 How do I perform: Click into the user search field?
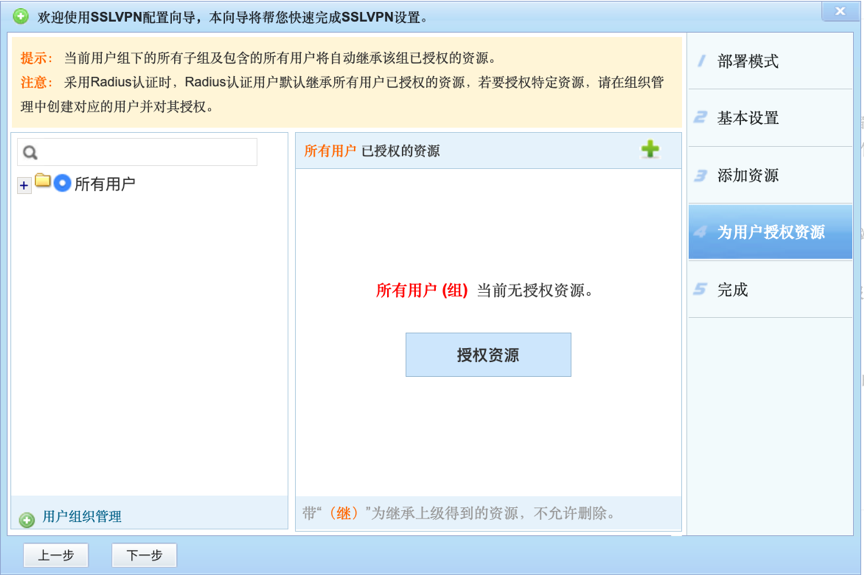pyautogui.click(x=137, y=152)
